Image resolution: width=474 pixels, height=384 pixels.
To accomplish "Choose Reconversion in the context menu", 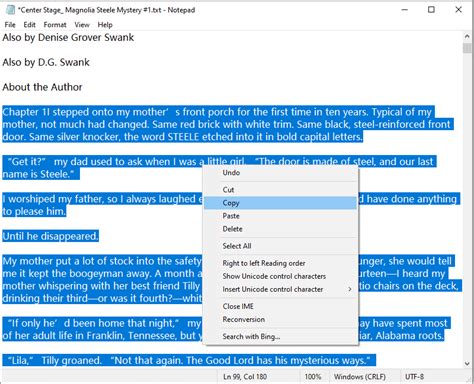I will [281, 319].
